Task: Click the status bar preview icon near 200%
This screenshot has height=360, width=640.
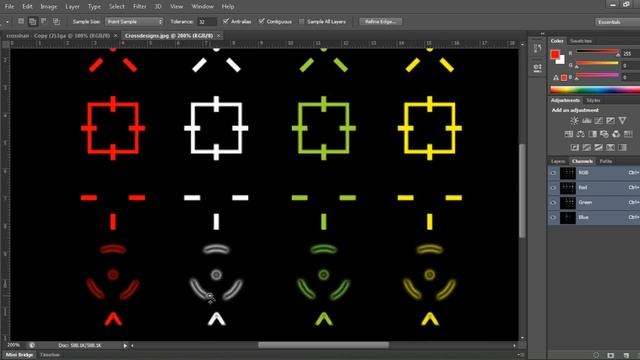Action: pyautogui.click(x=31, y=345)
